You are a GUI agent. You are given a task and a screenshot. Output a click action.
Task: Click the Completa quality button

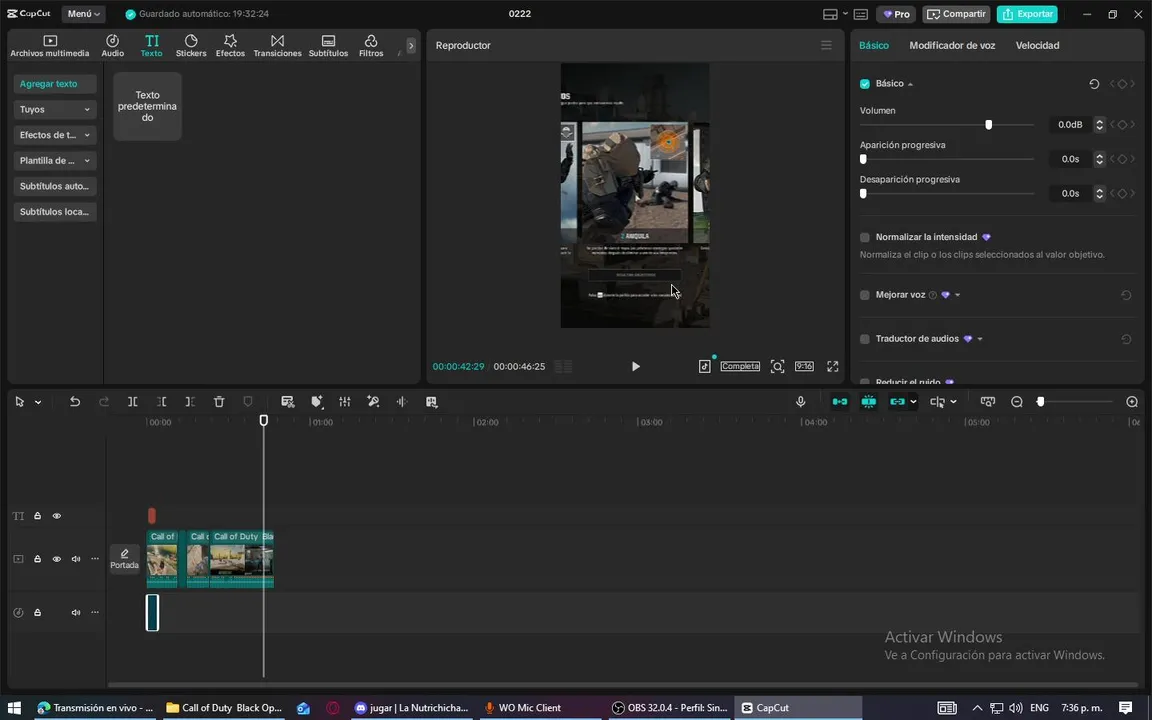click(x=740, y=366)
